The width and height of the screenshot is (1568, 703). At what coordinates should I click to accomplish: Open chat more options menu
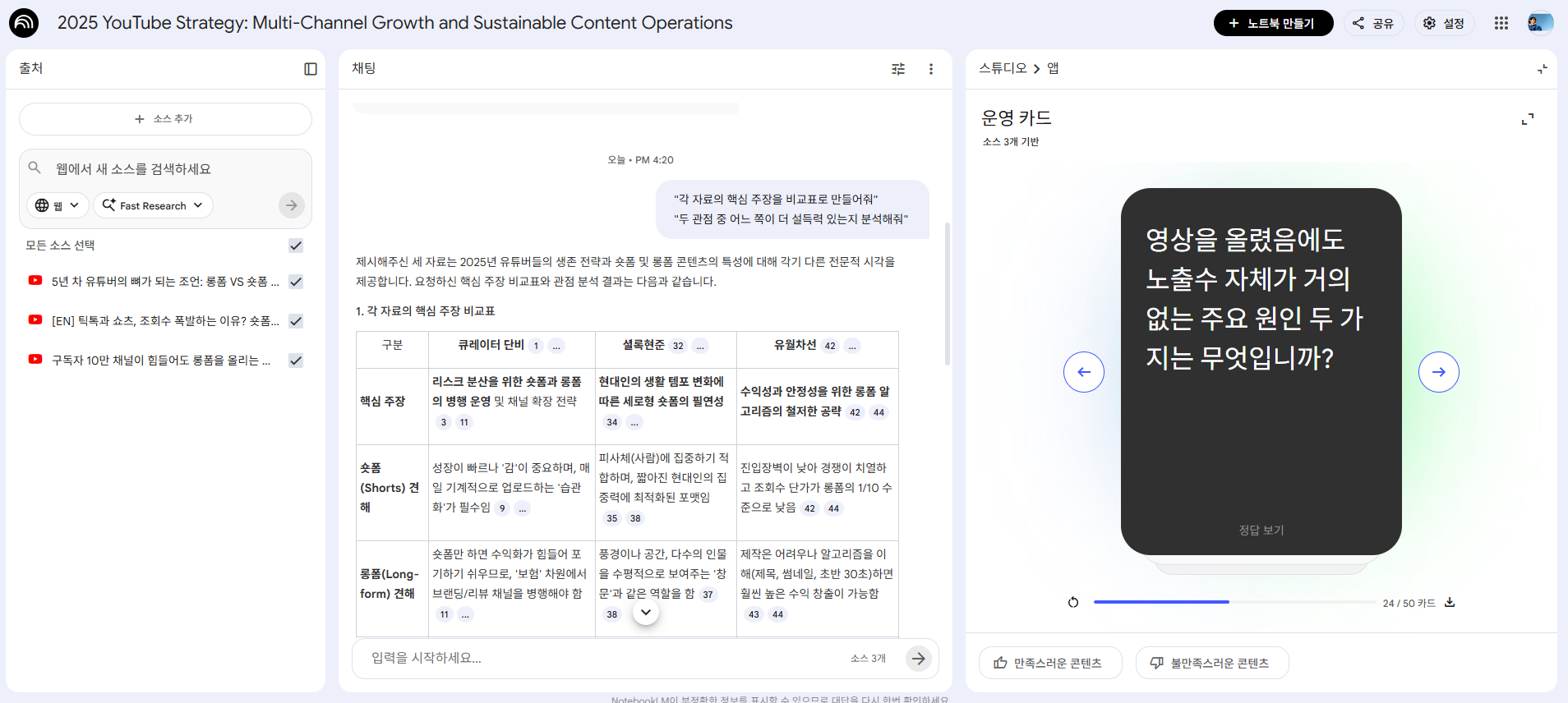(x=931, y=69)
